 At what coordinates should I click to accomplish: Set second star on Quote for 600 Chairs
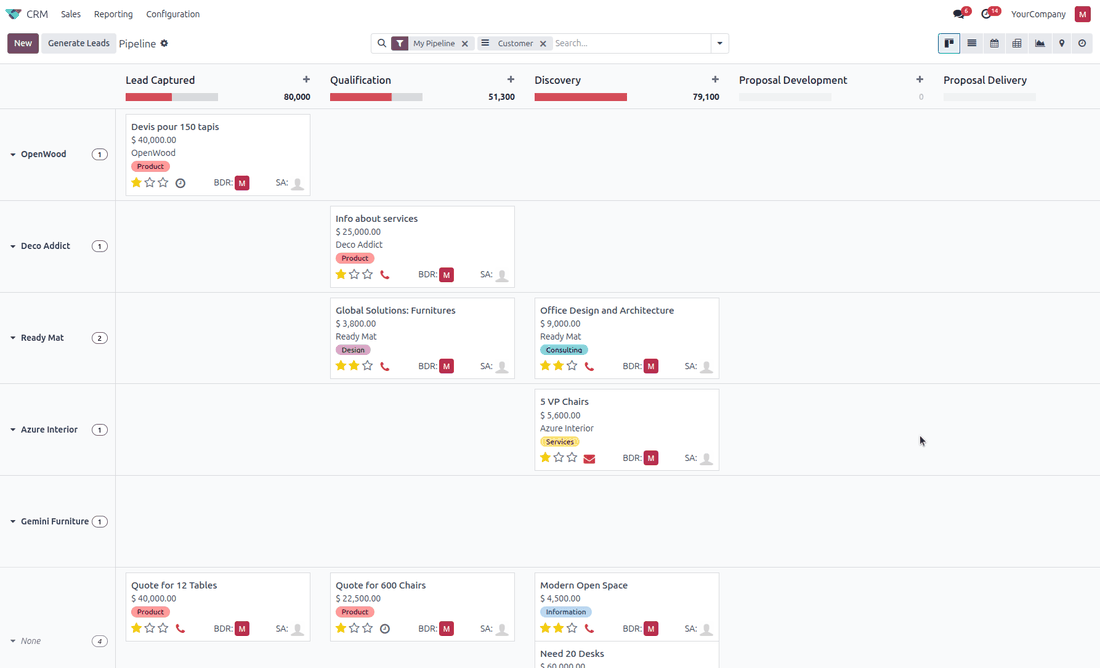pos(354,628)
